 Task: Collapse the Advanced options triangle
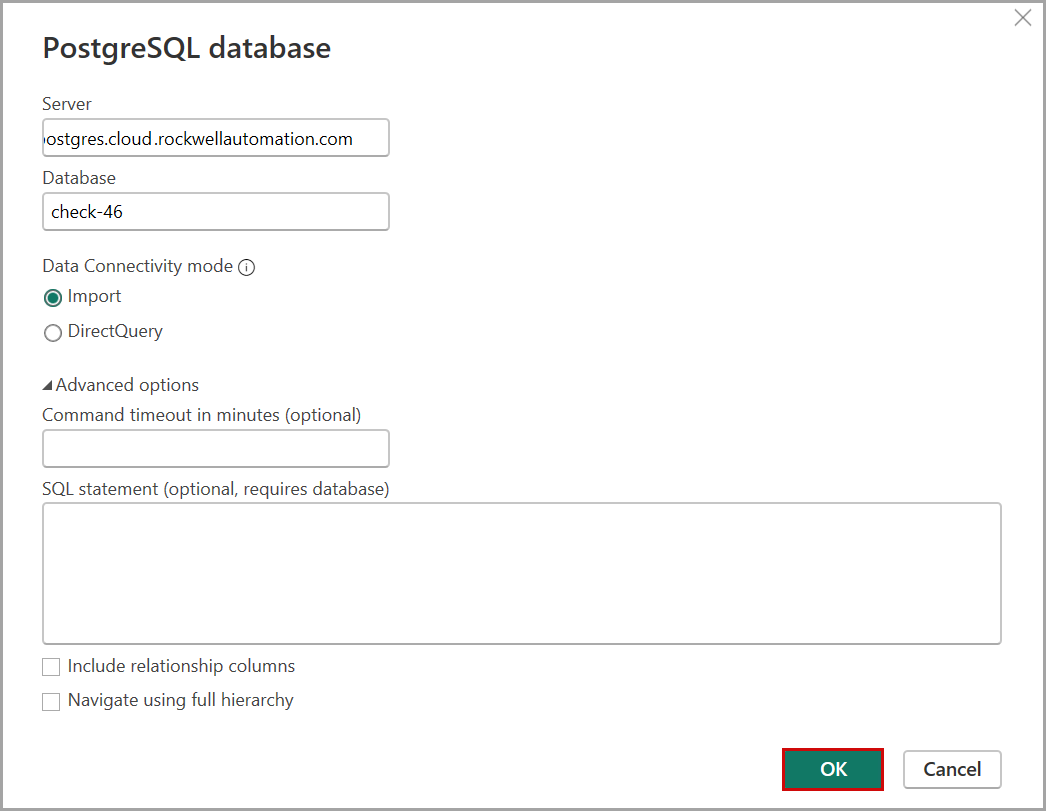[x=48, y=386]
